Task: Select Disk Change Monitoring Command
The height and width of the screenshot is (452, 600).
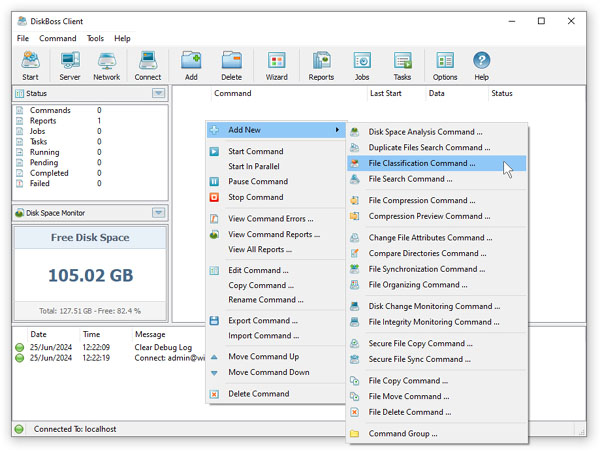Action: point(437,306)
